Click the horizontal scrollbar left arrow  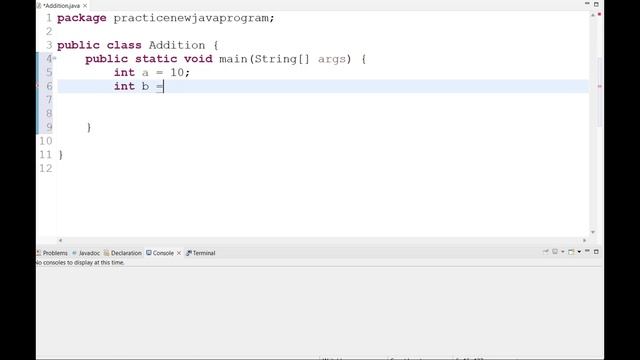[60, 240]
